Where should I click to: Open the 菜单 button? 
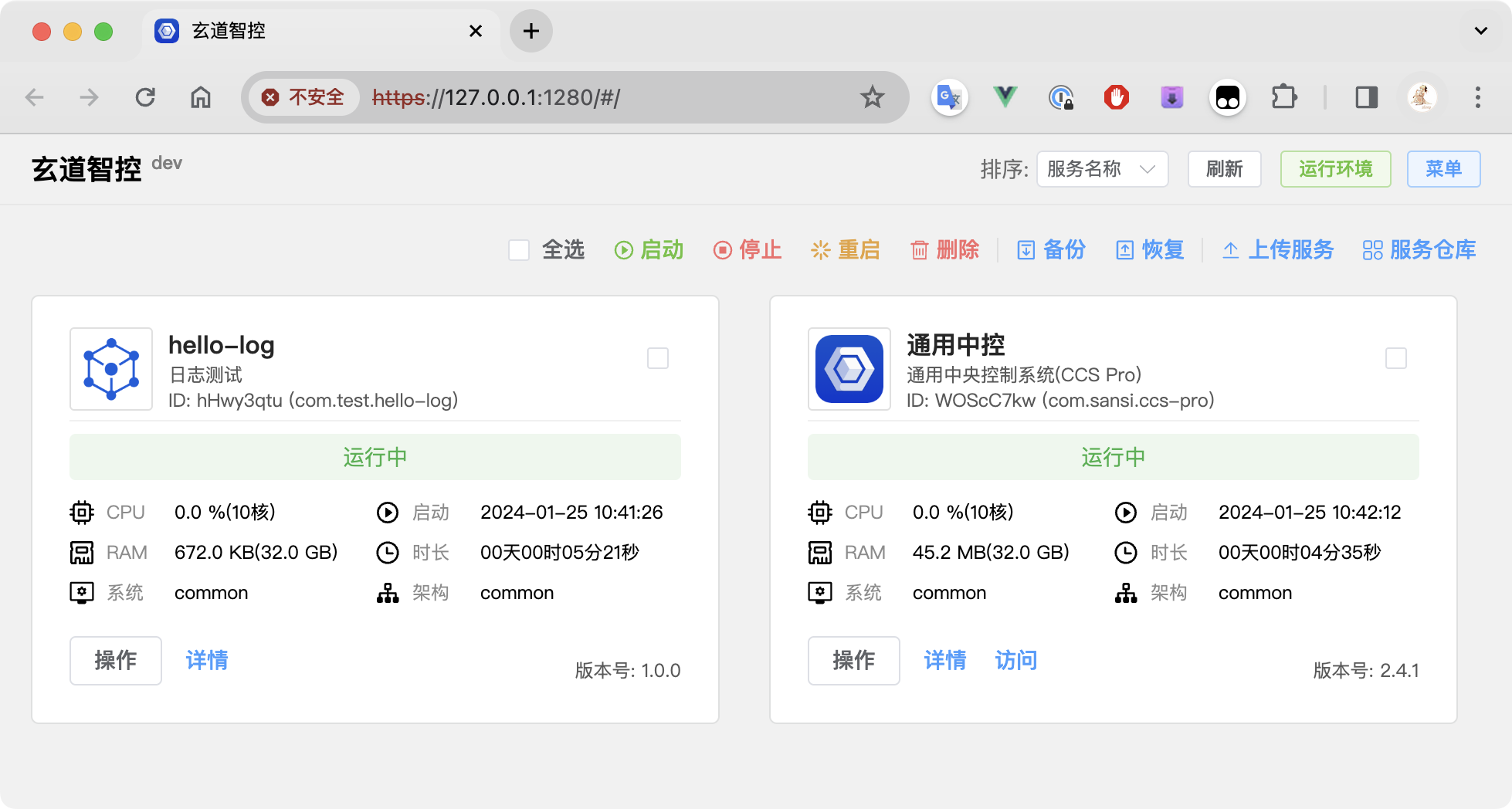[x=1444, y=169]
